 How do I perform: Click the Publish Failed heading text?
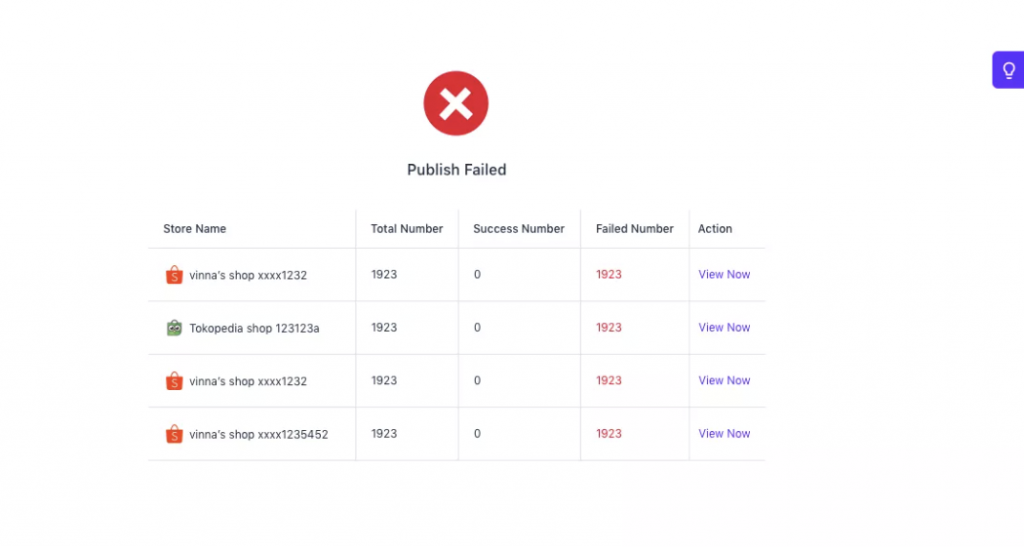[456, 170]
